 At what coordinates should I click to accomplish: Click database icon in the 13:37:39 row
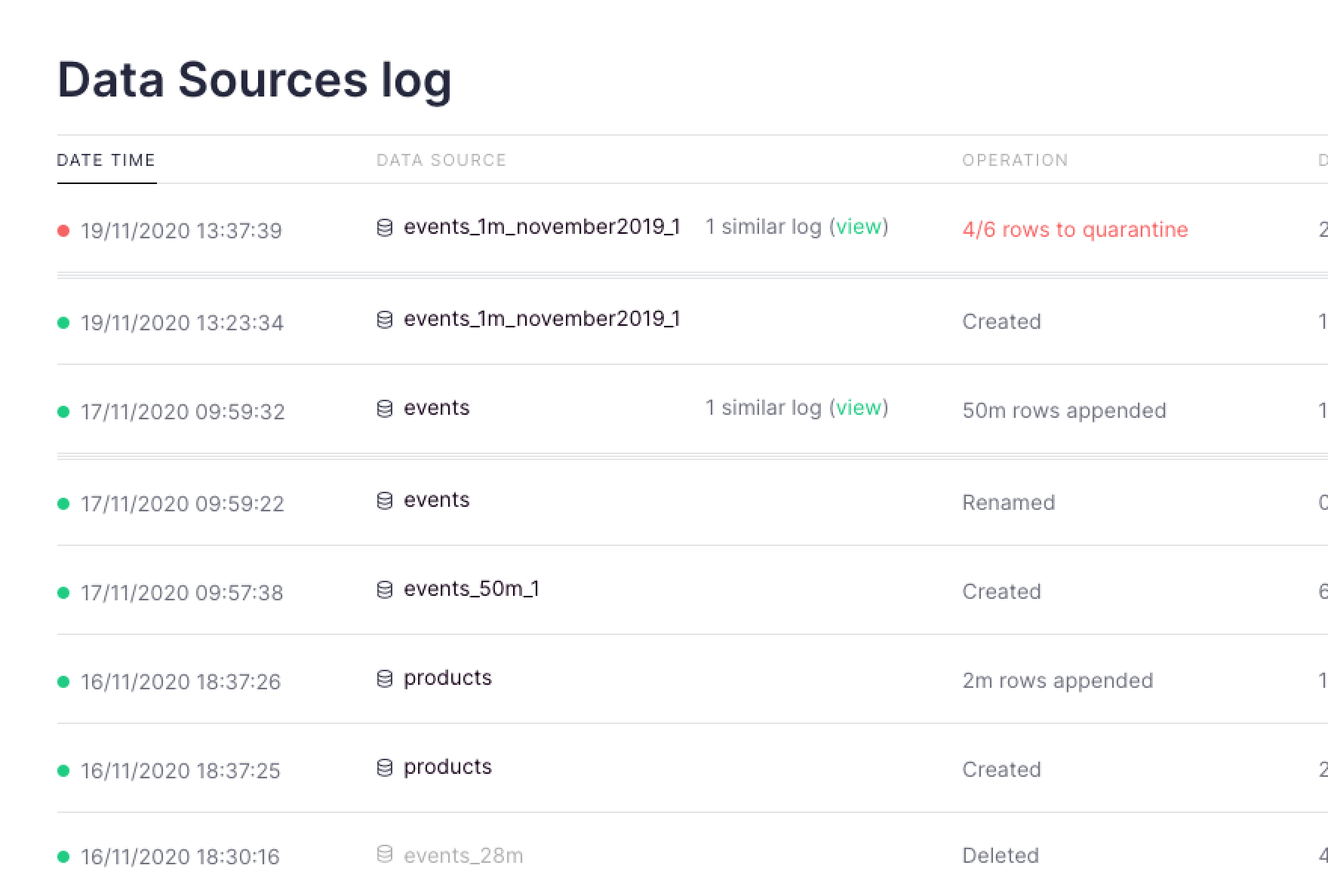point(385,228)
